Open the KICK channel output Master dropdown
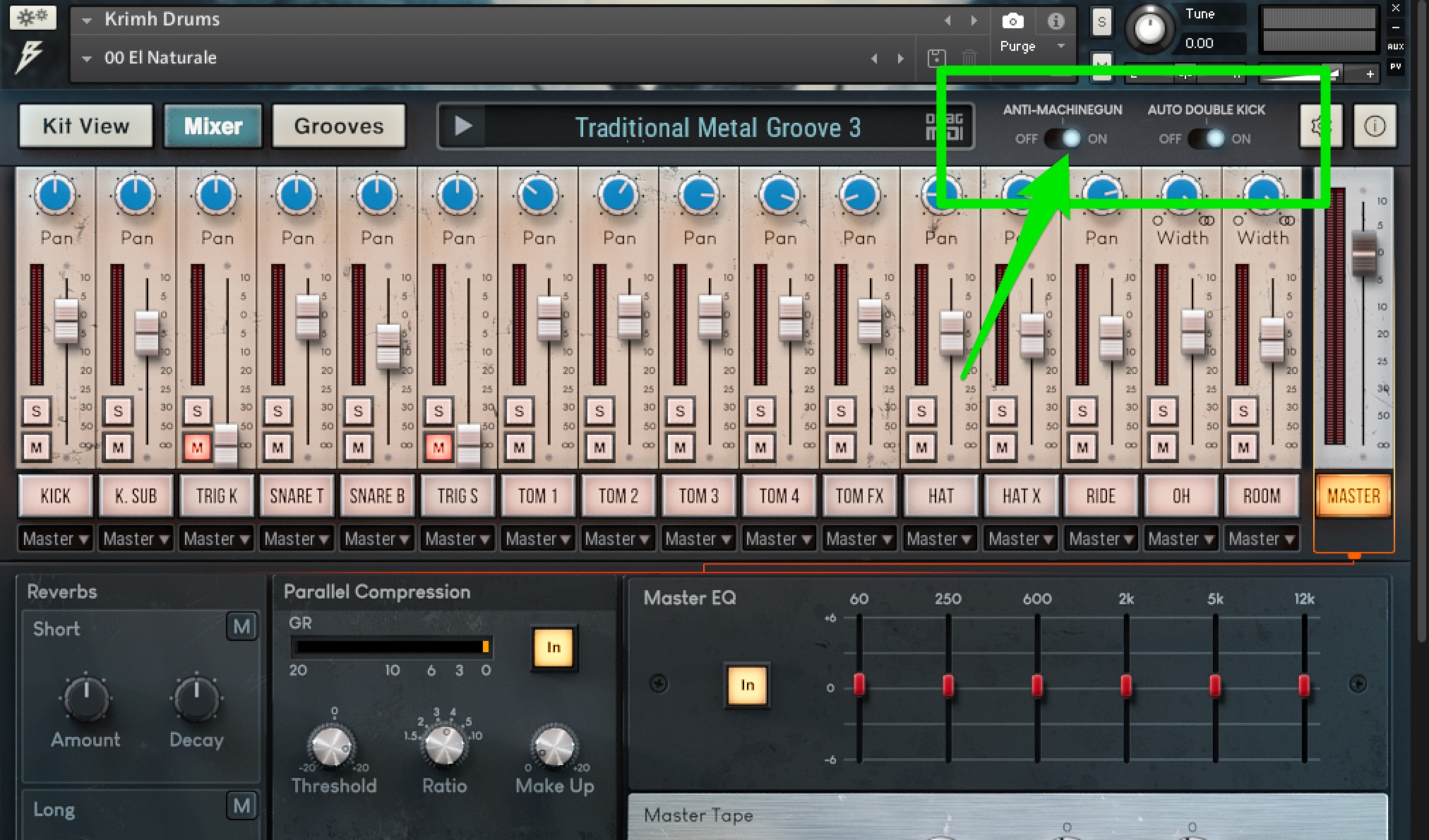 [55, 539]
